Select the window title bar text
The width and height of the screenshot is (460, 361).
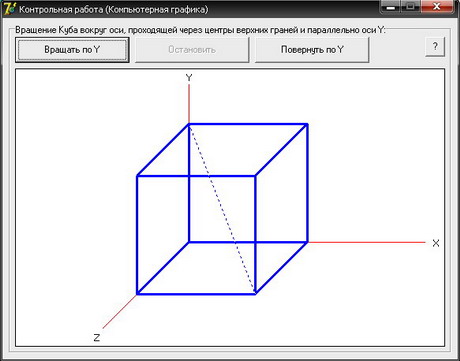coord(113,9)
